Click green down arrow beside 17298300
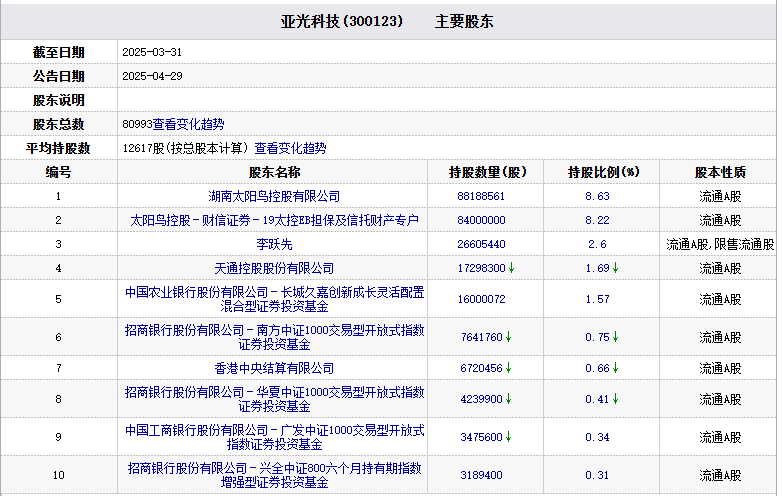Viewport: 782px width, 496px height. pyautogui.click(x=512, y=268)
